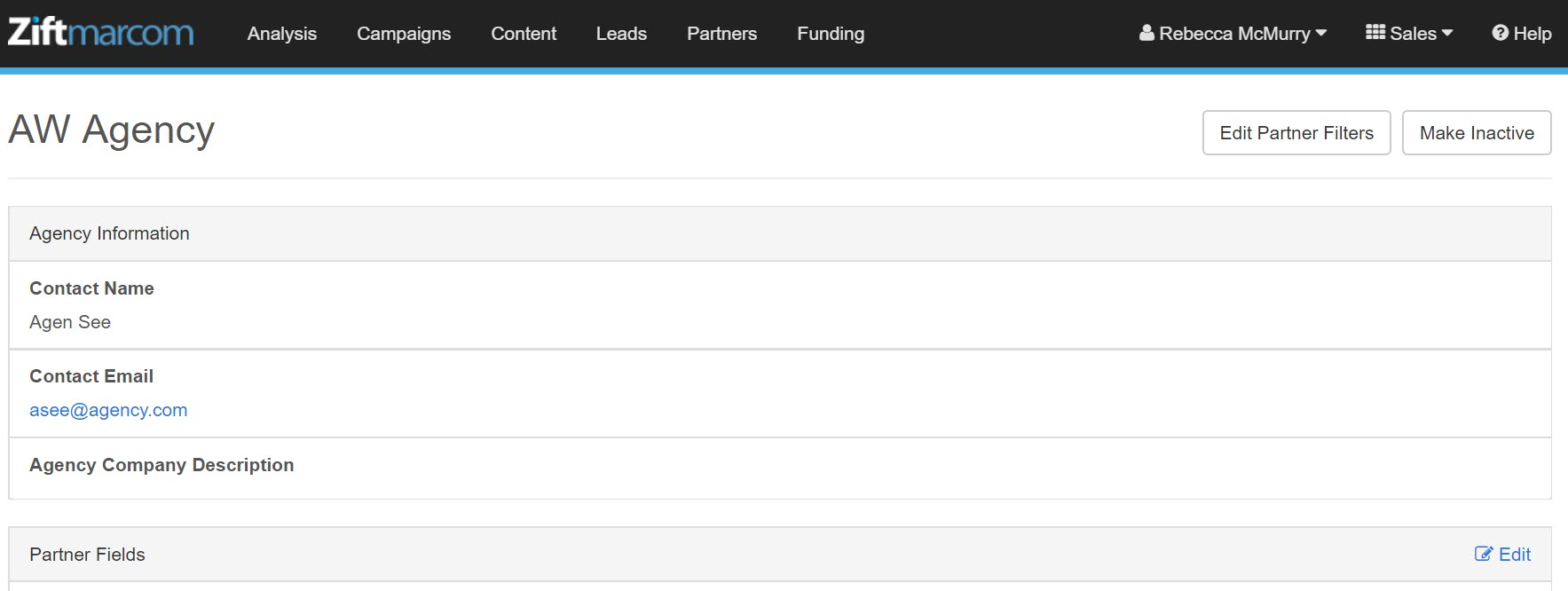Click the Contact Name label
Image resolution: width=1568 pixels, height=591 pixels.
tap(91, 288)
